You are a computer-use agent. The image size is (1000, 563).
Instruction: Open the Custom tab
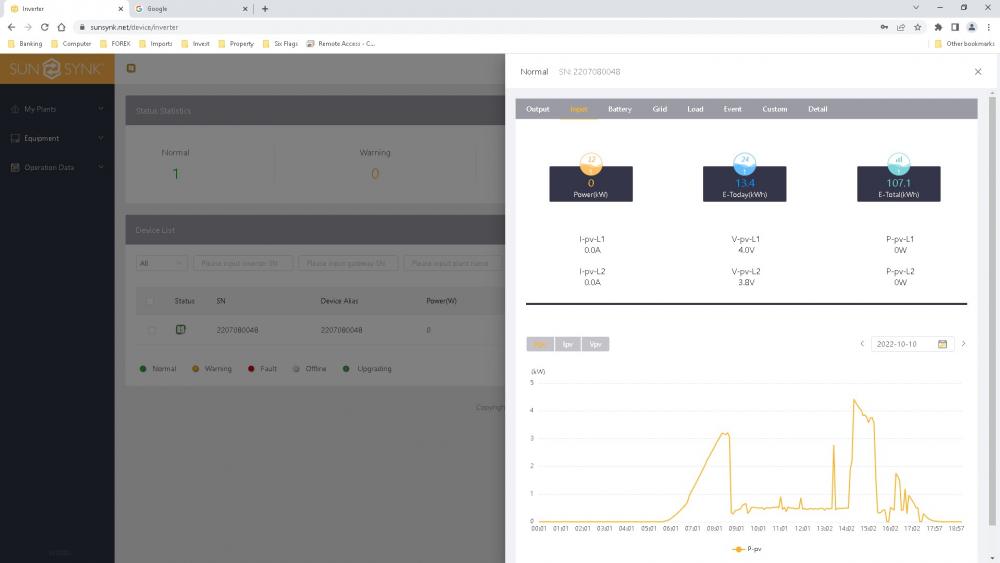pyautogui.click(x=774, y=109)
